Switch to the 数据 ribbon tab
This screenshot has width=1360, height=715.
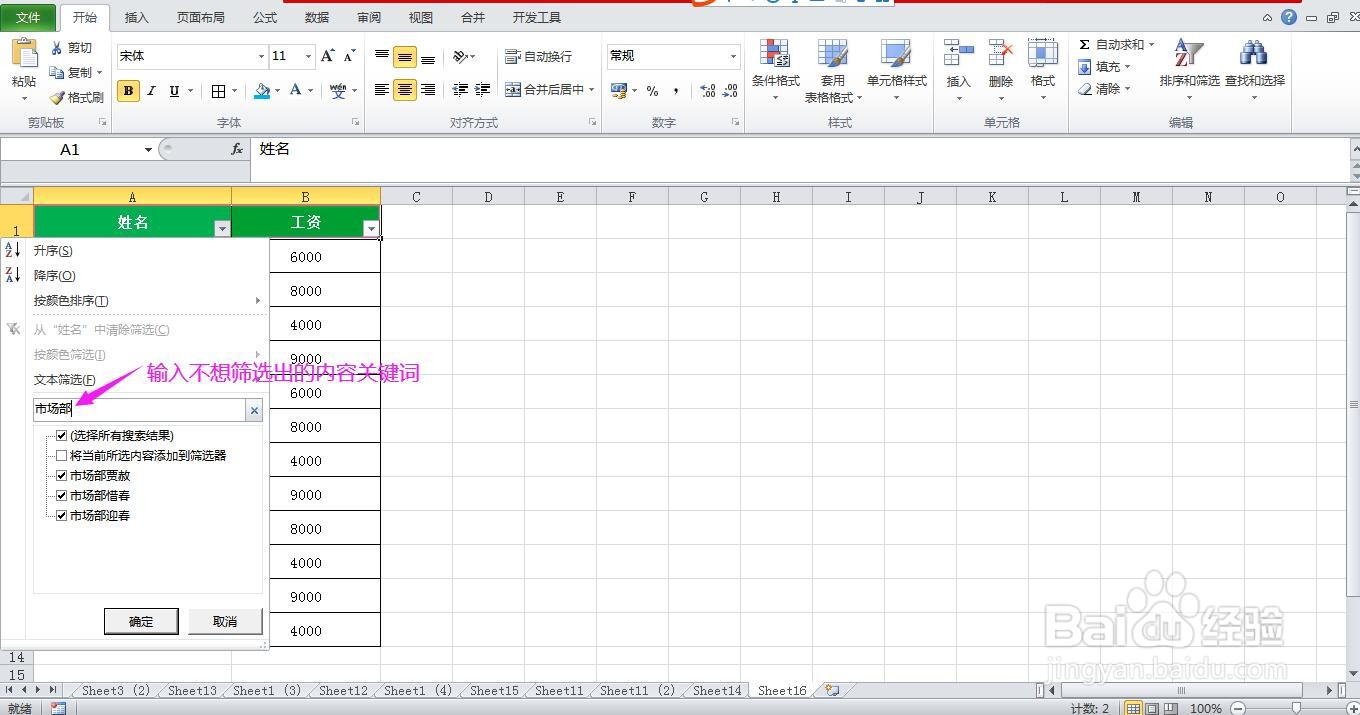pyautogui.click(x=315, y=16)
